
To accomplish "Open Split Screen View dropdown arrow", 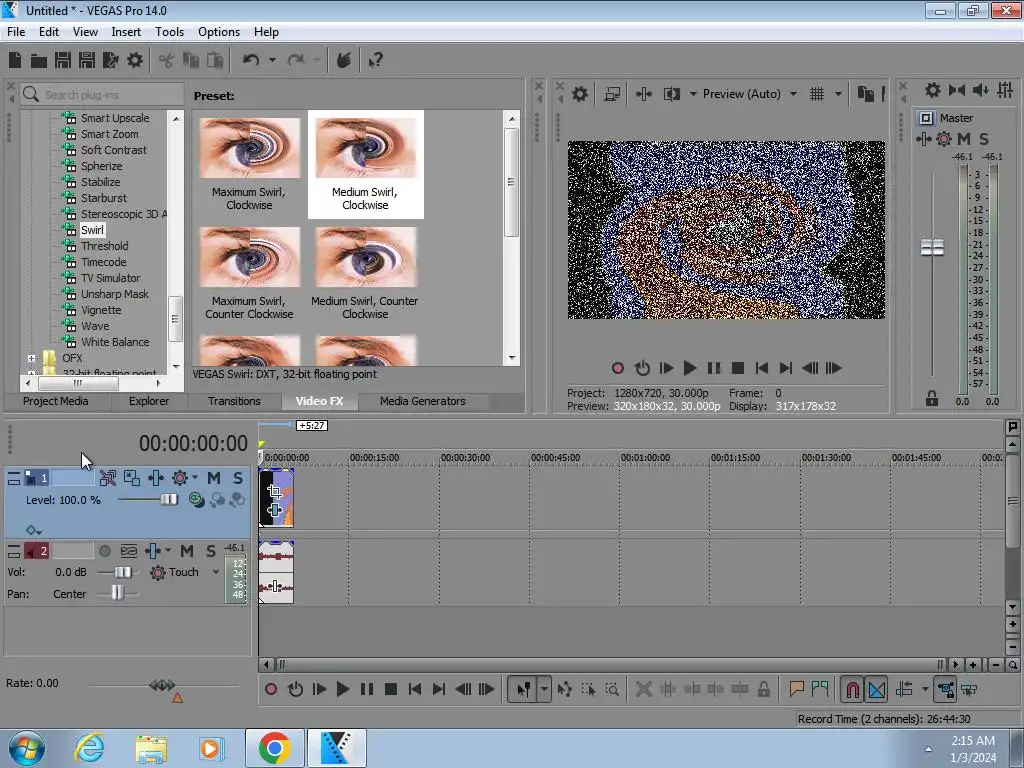I will tap(693, 94).
